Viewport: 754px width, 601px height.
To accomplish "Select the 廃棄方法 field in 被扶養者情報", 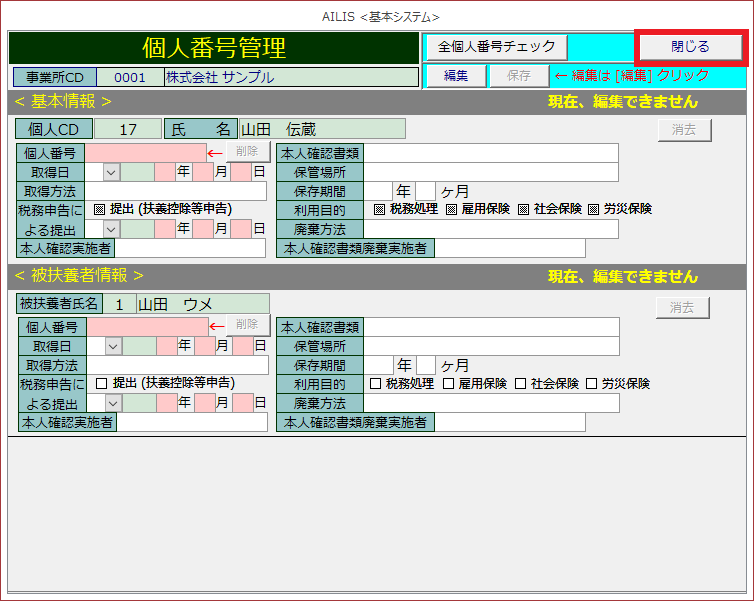I will click(490, 403).
